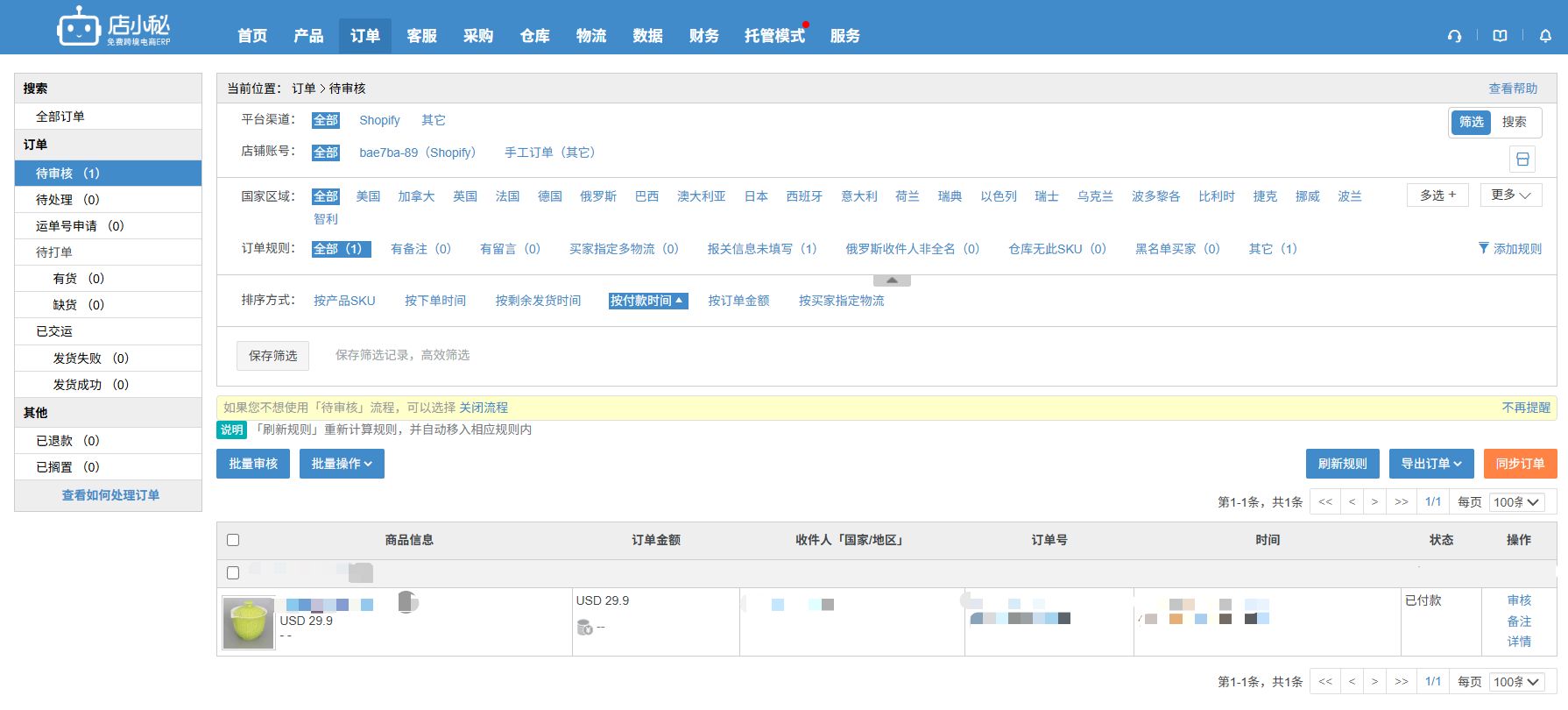Screen dimensions: 1568x710
Task: Open the 查看帮助 link
Action: pos(1513,89)
